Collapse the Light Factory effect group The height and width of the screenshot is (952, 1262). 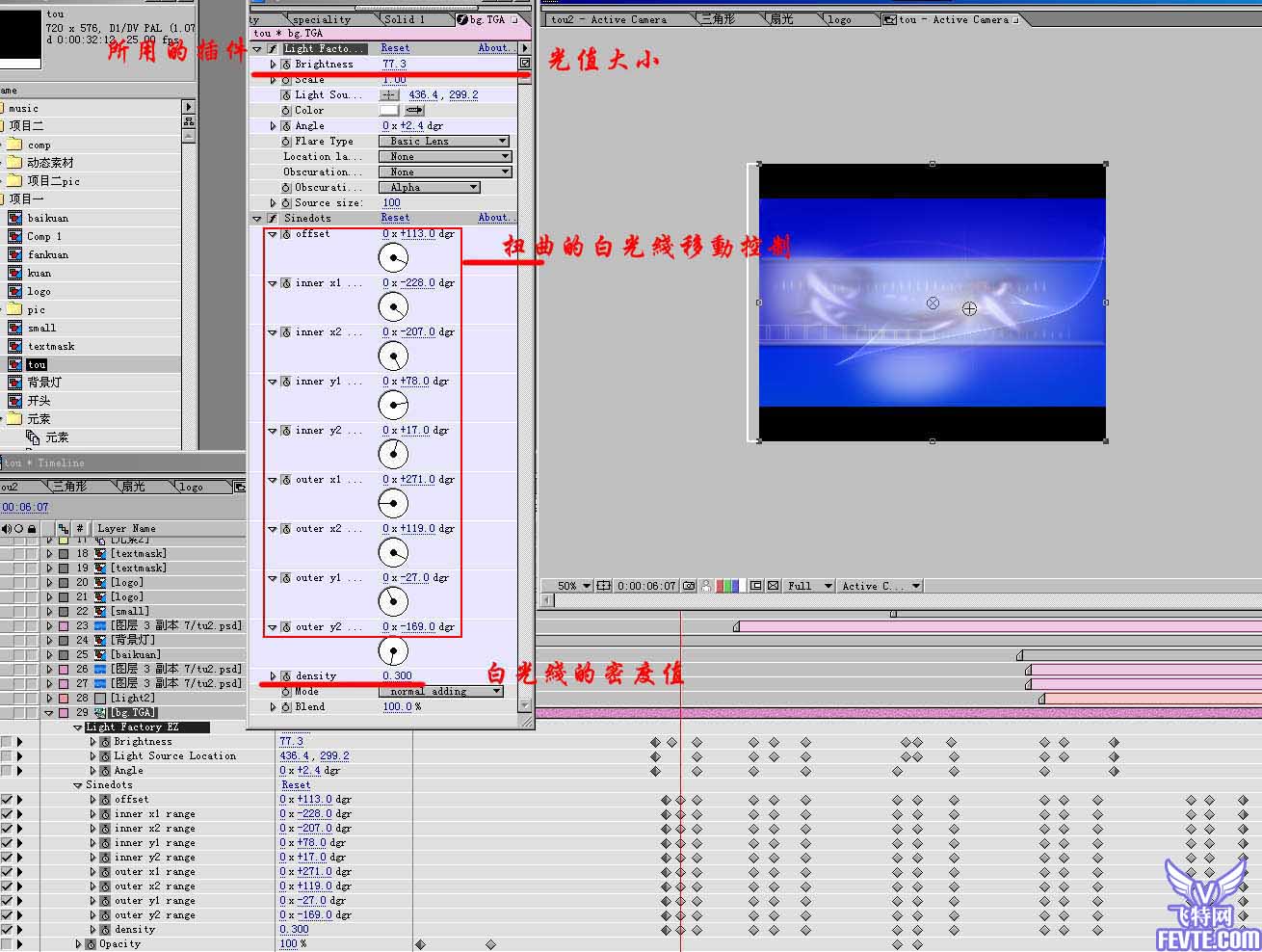pyautogui.click(x=257, y=48)
